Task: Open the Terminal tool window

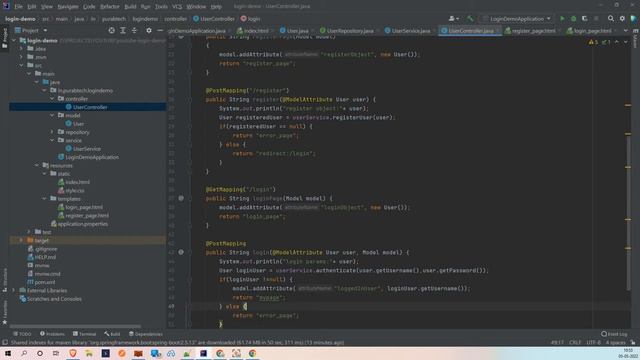Action: [84, 334]
